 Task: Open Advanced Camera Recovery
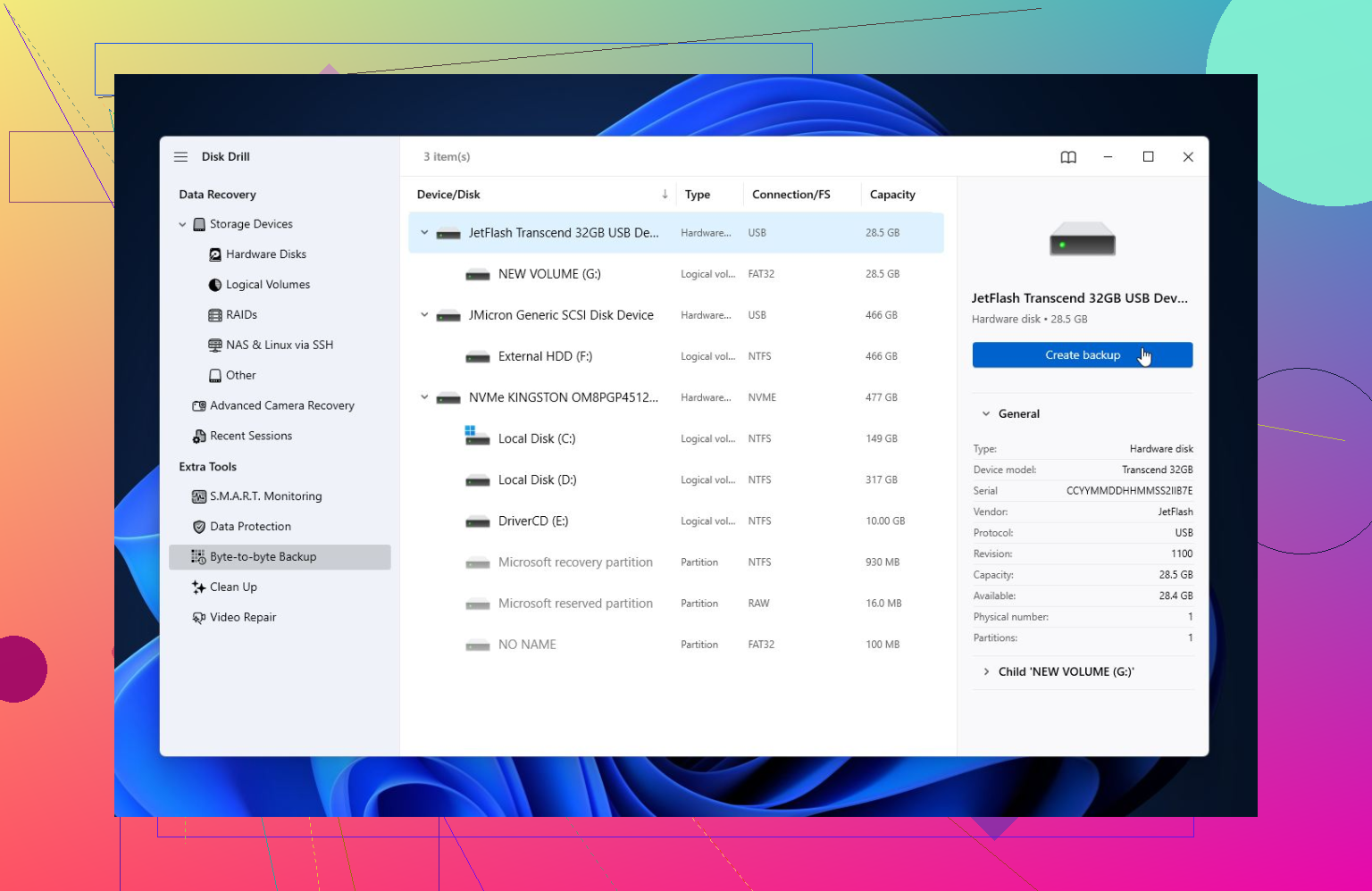282,406
